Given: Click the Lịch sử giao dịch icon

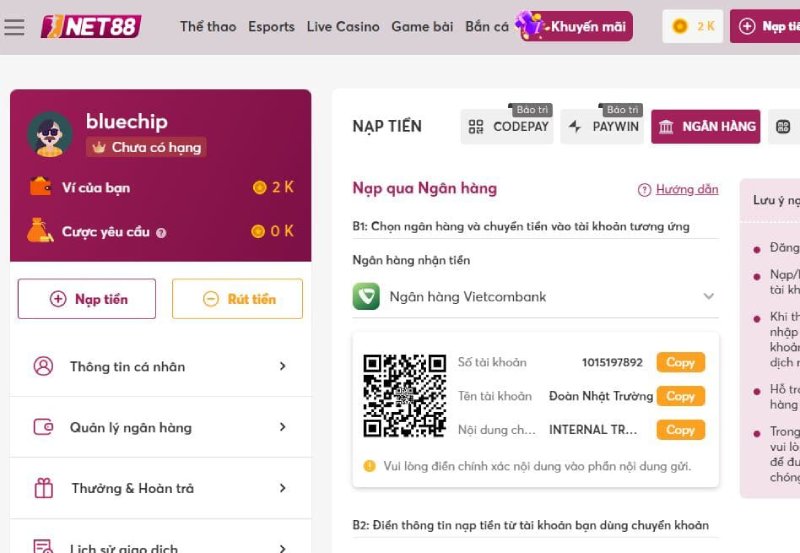Looking at the screenshot, I should point(43,546).
